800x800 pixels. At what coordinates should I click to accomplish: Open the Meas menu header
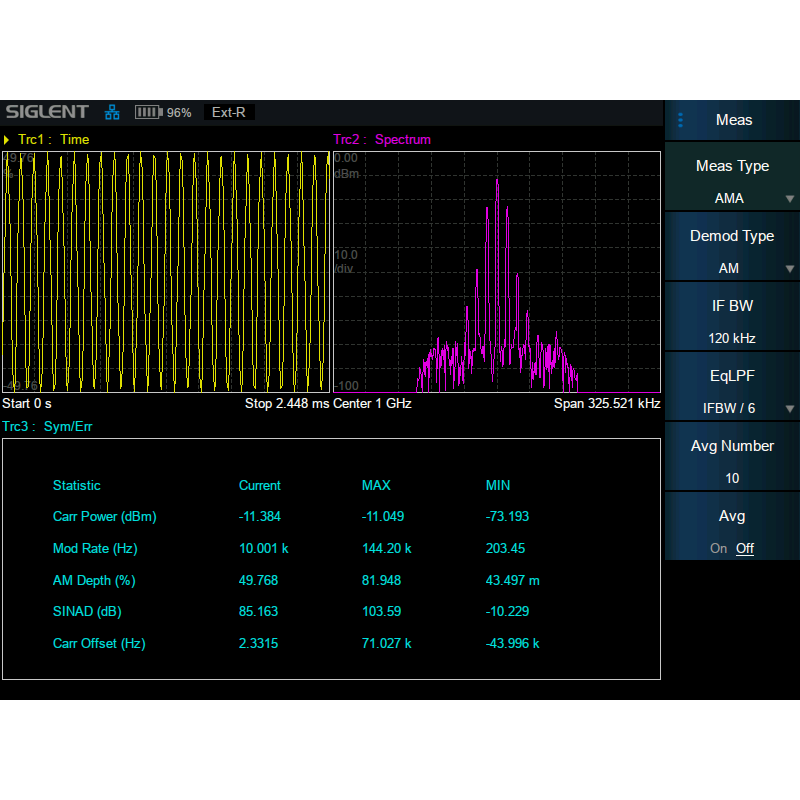[x=733, y=120]
